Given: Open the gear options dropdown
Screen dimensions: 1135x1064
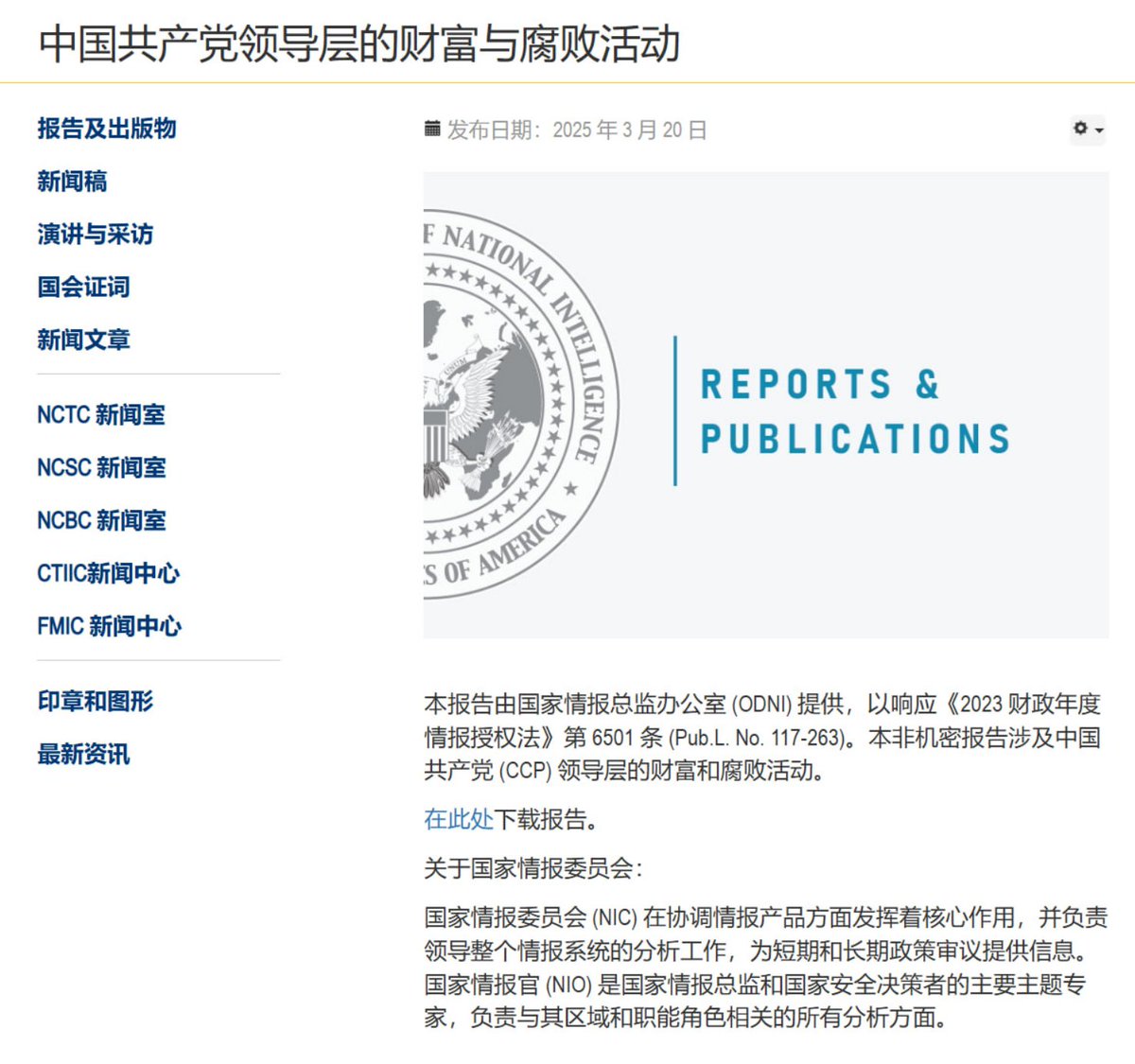Looking at the screenshot, I should [x=1088, y=129].
